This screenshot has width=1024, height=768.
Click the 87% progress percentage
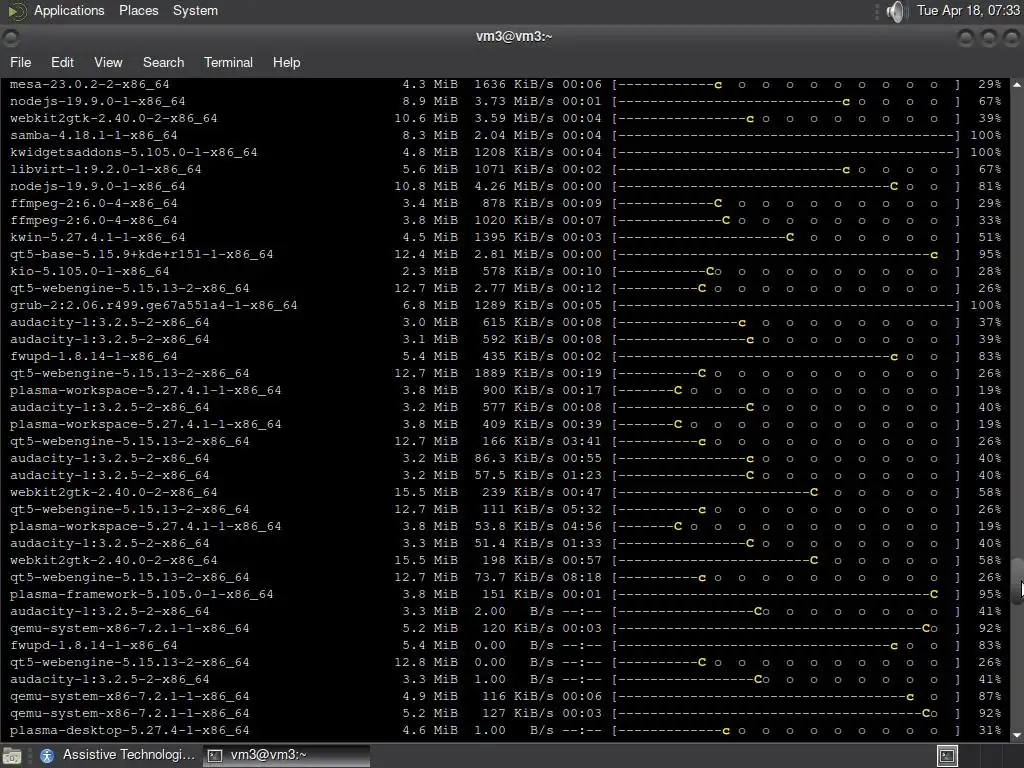[989, 696]
